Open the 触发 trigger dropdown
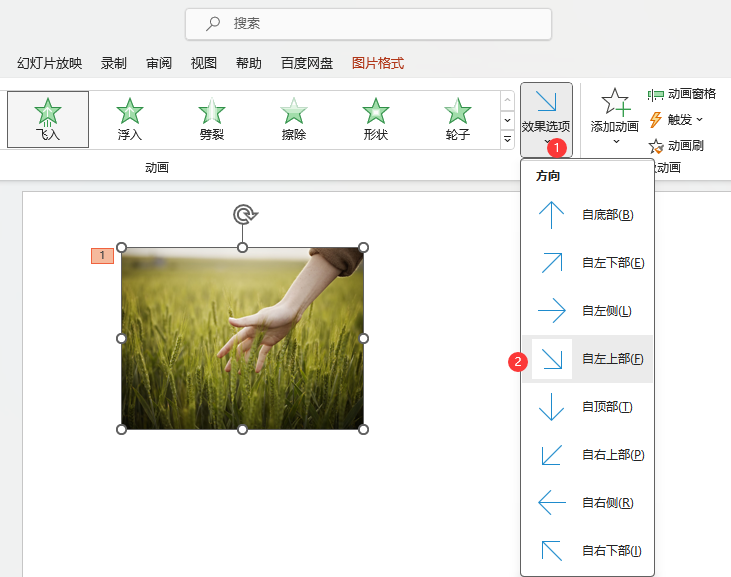The image size is (731, 577). tap(676, 120)
